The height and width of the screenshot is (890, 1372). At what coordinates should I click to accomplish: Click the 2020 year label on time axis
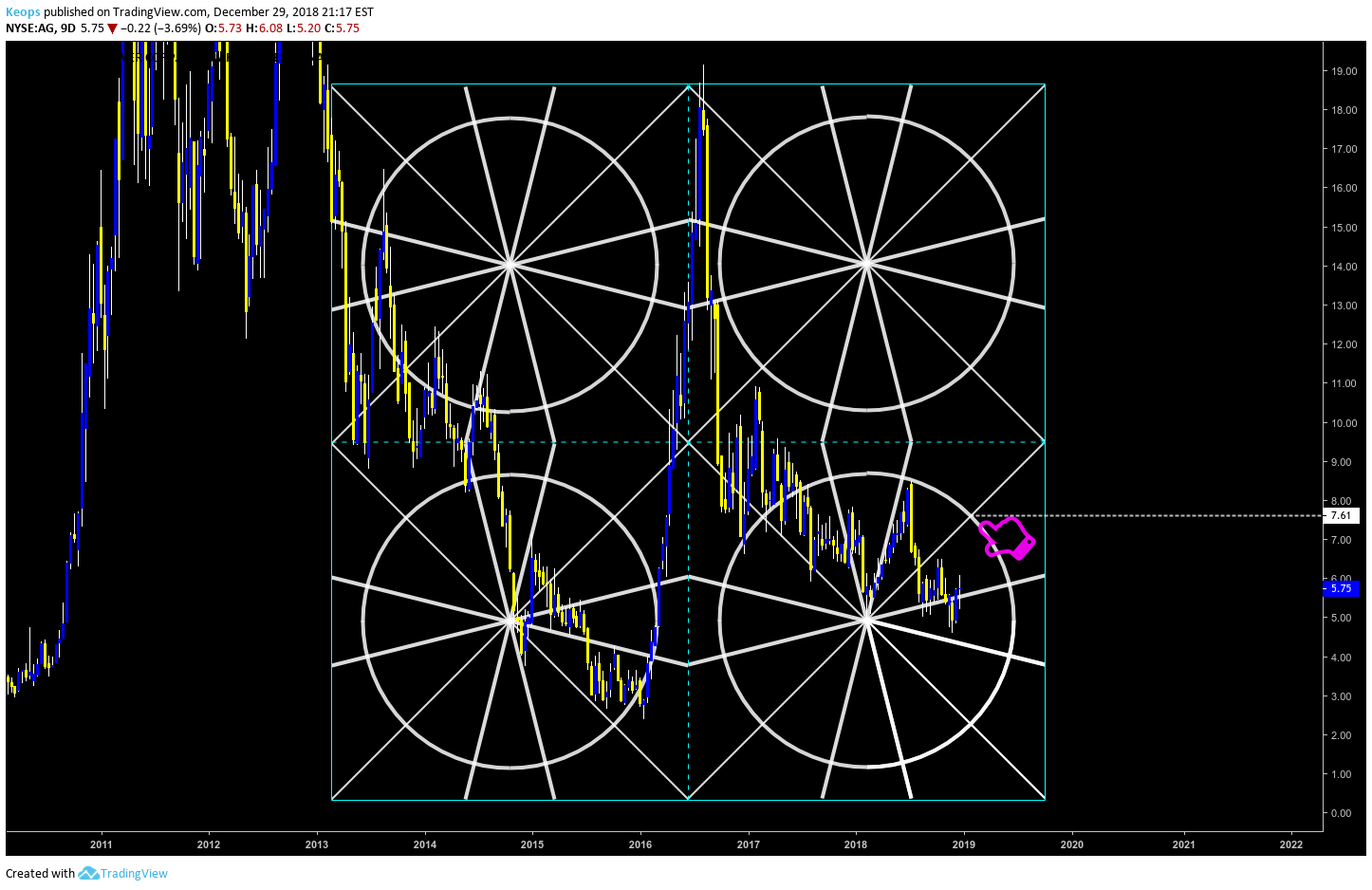1072,844
